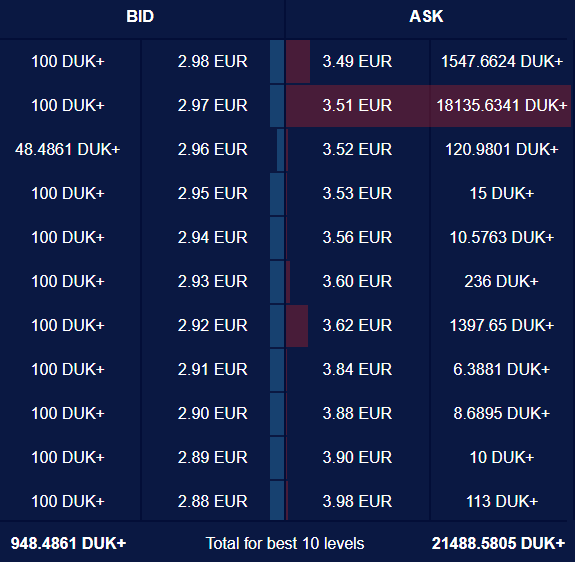Click the 3.98 EUR ask price

(357, 501)
